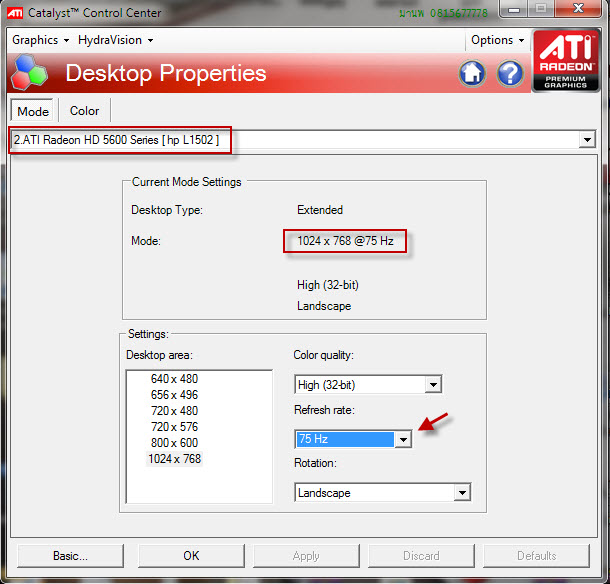Screen dimensions: 610x584
Task: Open the ATI Radeon HD 5600 display combo box
Action: pos(303,139)
